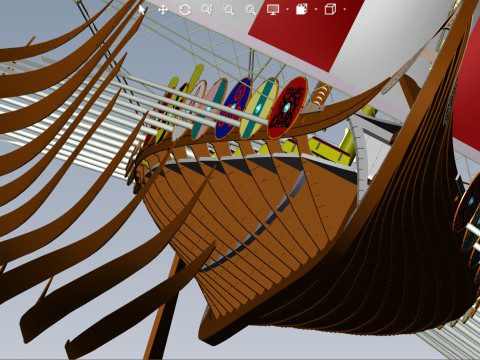The height and width of the screenshot is (360, 480).
Task: Activate the rotate orbit tool
Action: pos(185,10)
